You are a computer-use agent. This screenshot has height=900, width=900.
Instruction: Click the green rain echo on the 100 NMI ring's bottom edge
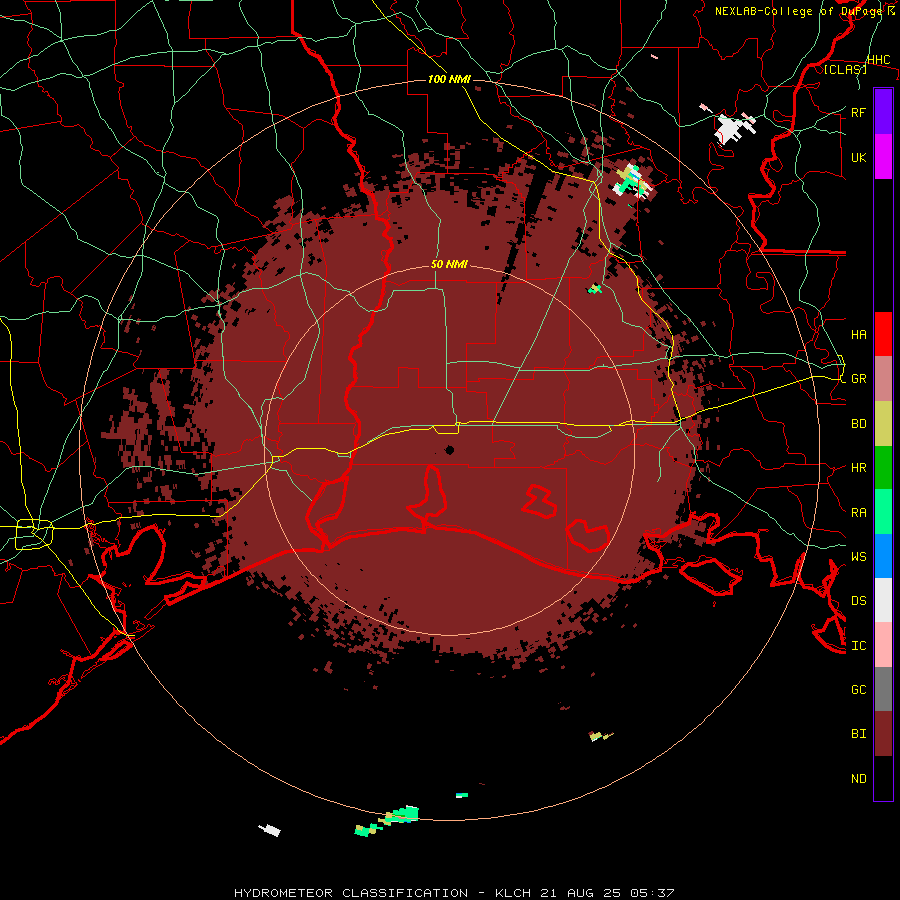click(401, 814)
